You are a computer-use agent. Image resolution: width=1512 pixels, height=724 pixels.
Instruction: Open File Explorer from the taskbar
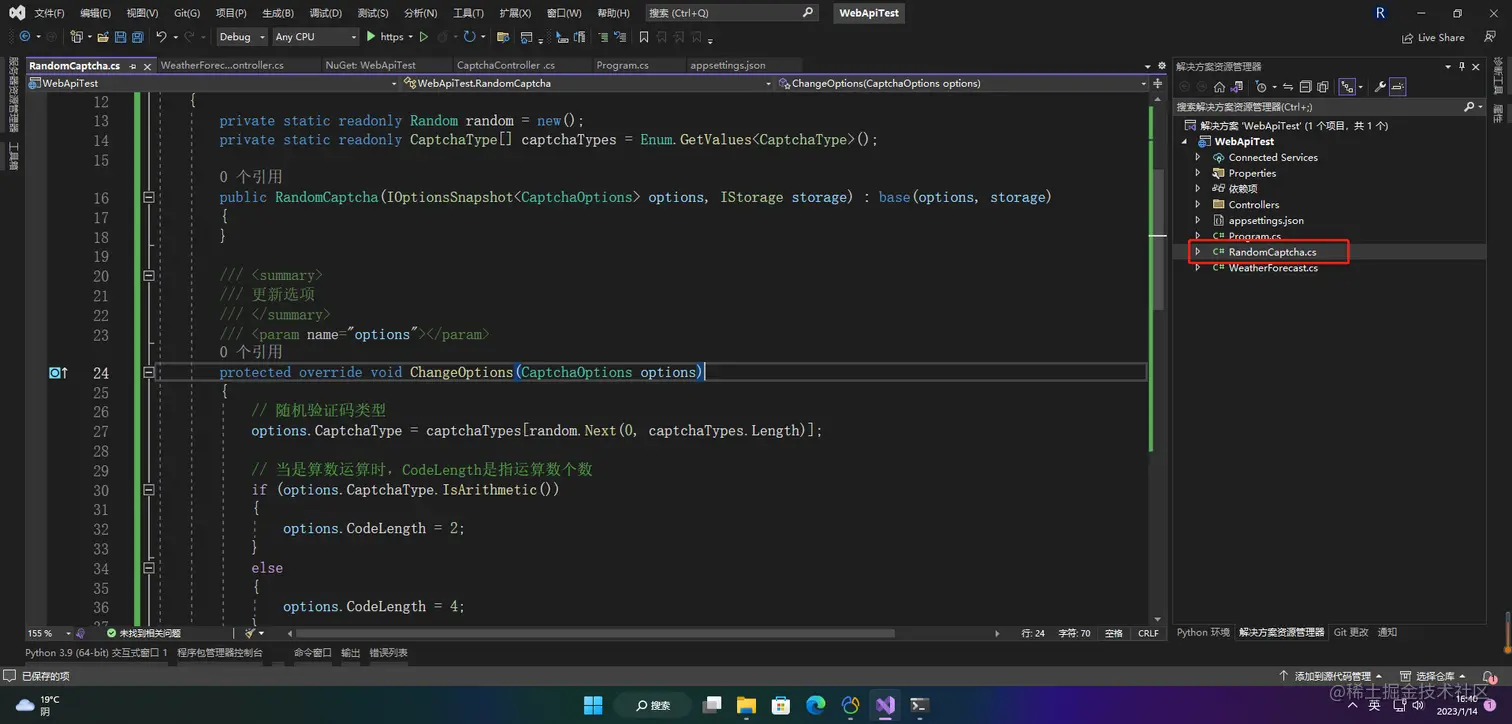click(x=747, y=704)
